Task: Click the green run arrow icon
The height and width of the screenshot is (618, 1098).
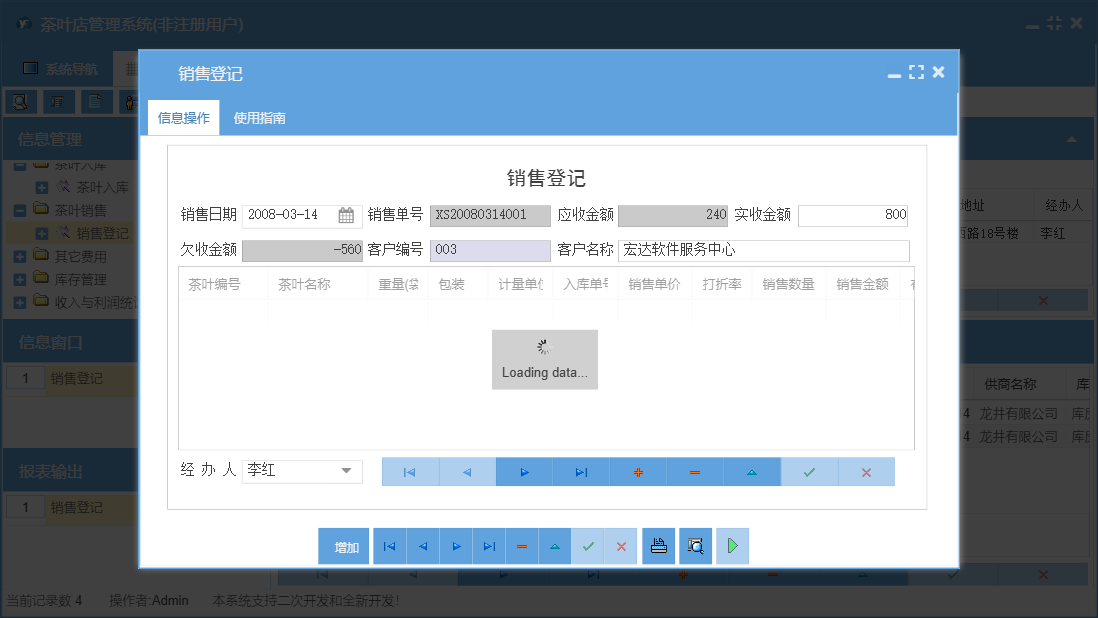Action: point(732,546)
